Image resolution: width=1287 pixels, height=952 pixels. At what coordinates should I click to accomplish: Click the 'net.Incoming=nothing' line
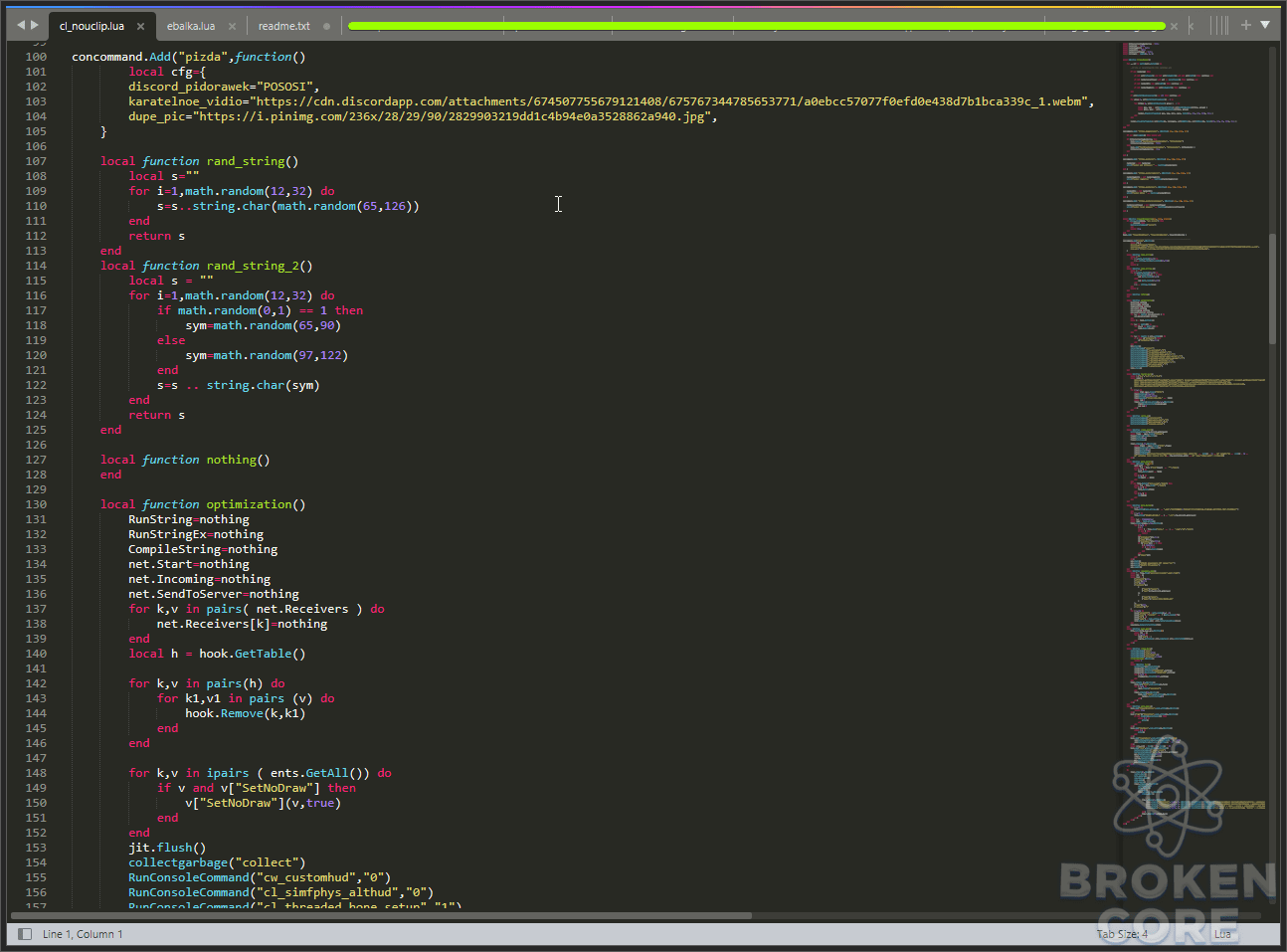coord(199,579)
